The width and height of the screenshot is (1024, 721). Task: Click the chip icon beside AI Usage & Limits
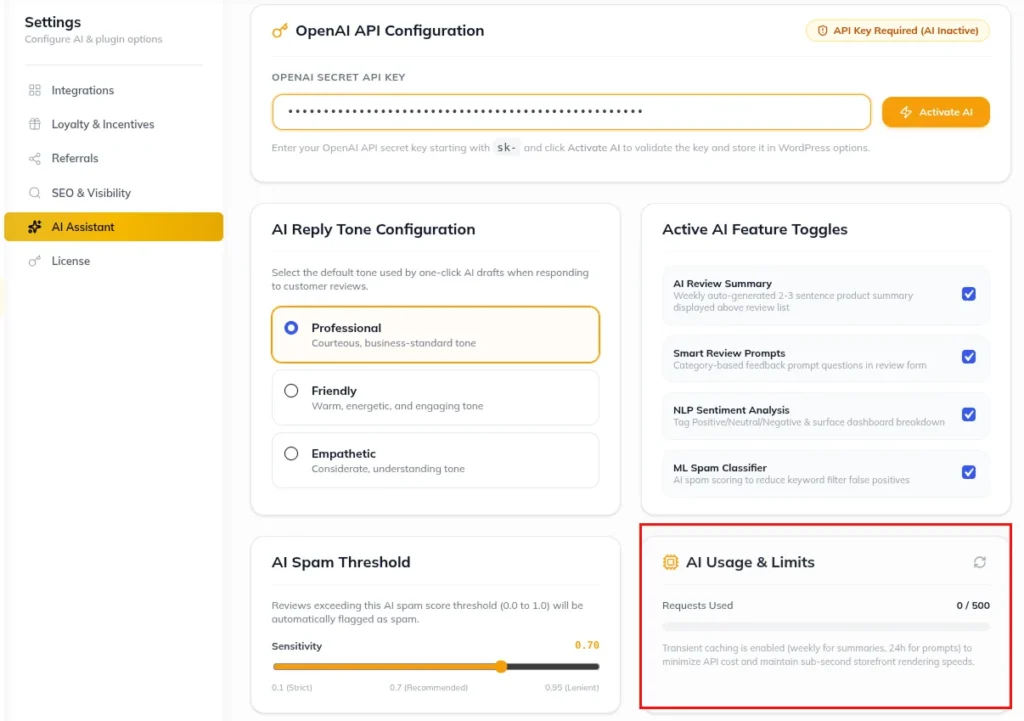(670, 562)
